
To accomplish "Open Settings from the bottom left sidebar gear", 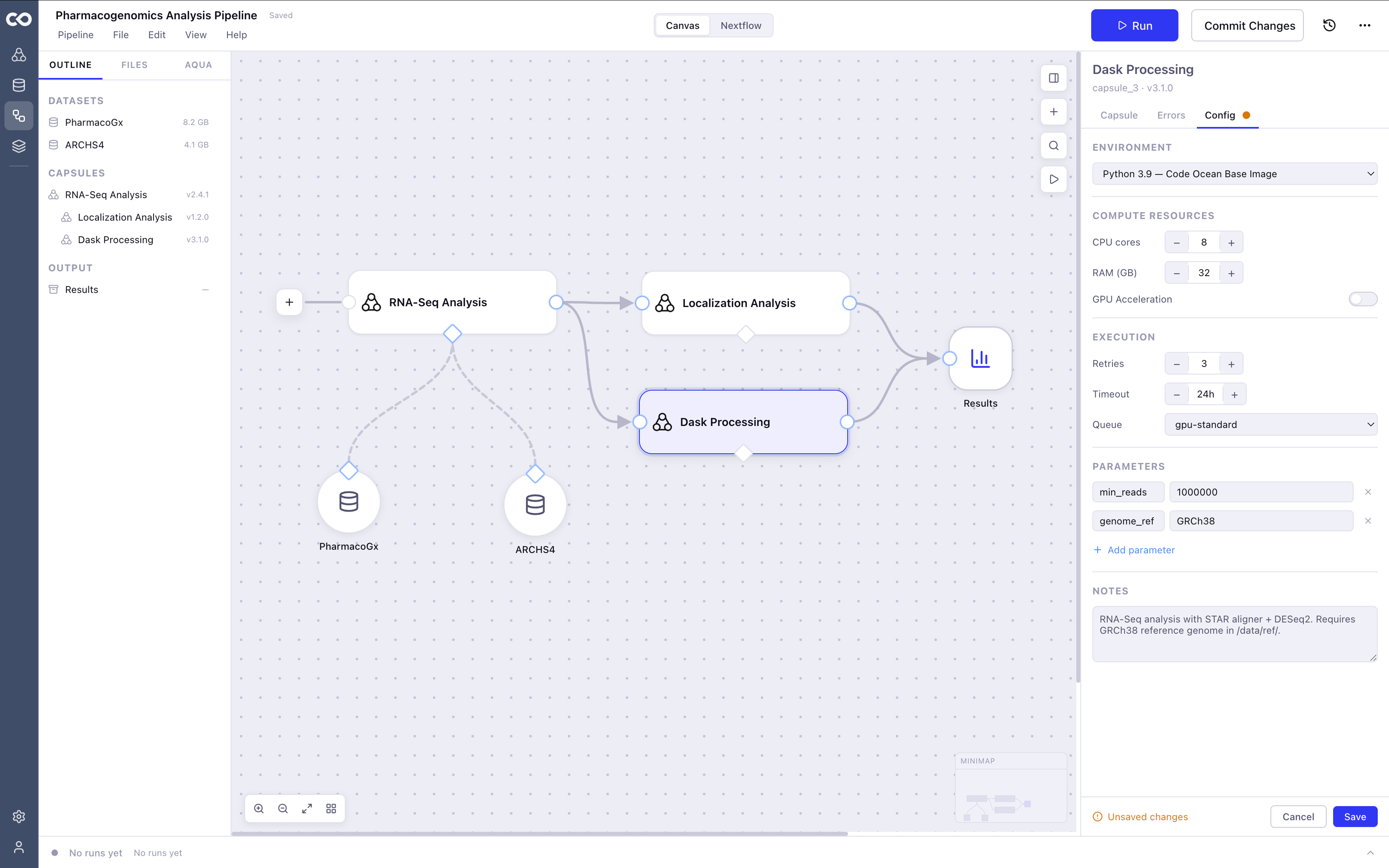I will pos(19,816).
